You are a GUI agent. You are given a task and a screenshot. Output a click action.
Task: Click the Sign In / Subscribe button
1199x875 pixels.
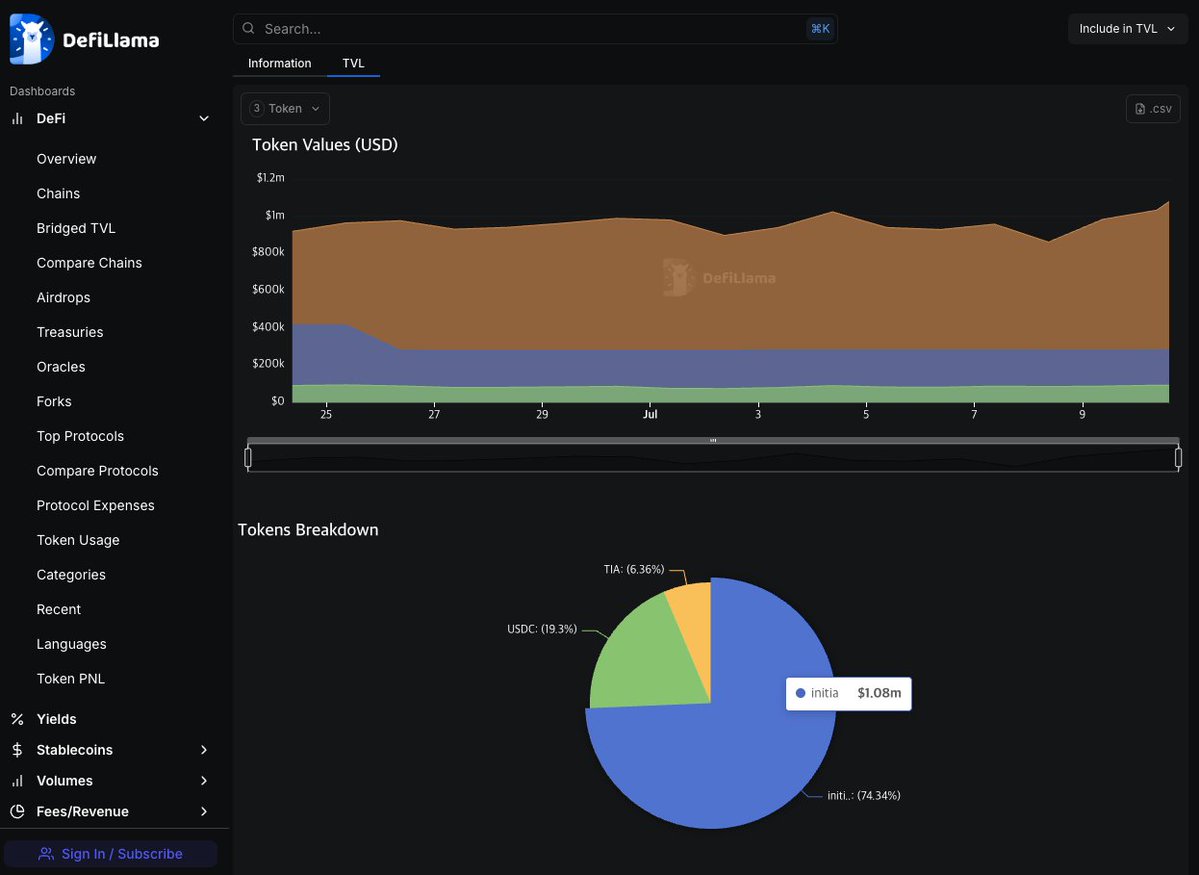point(111,854)
